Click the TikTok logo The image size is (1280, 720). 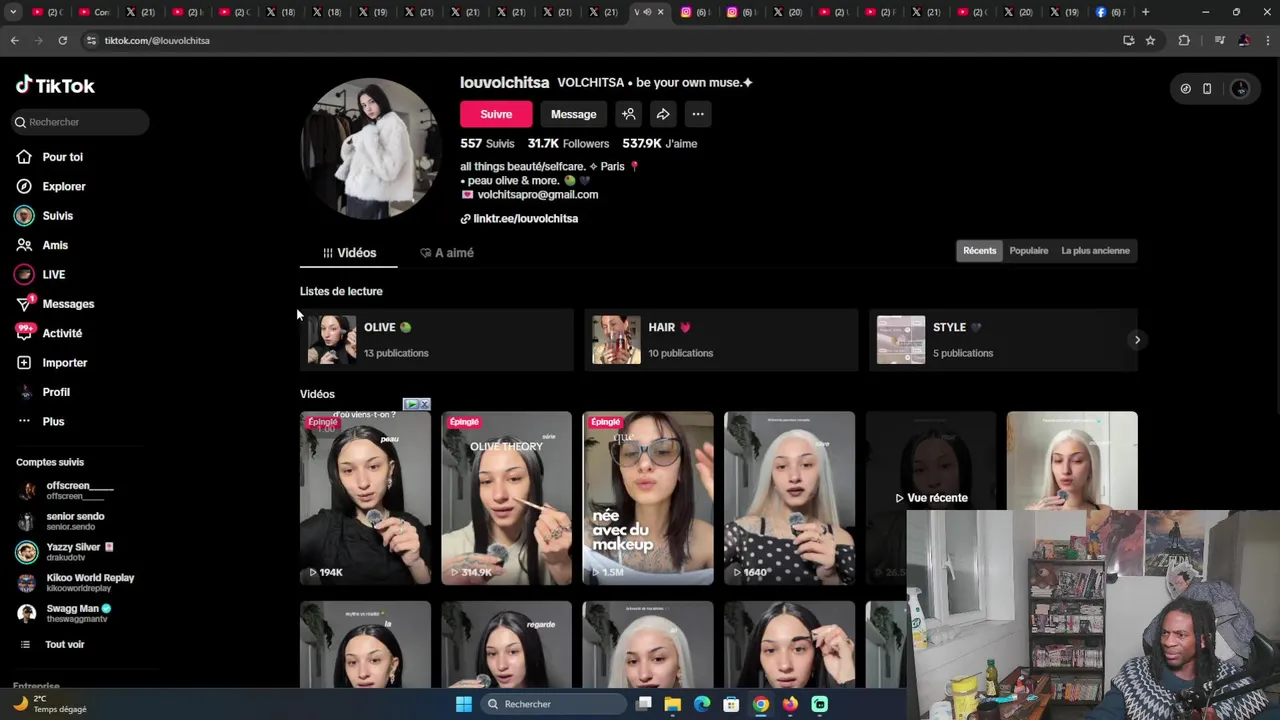(x=55, y=85)
